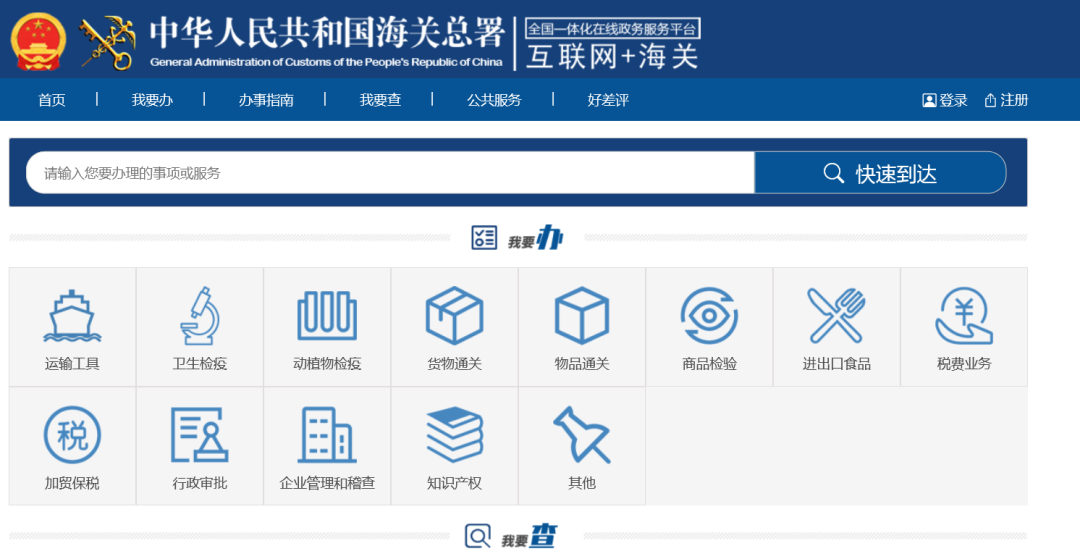
Task: Open the 知识产权 stacked books icon
Action: click(455, 435)
